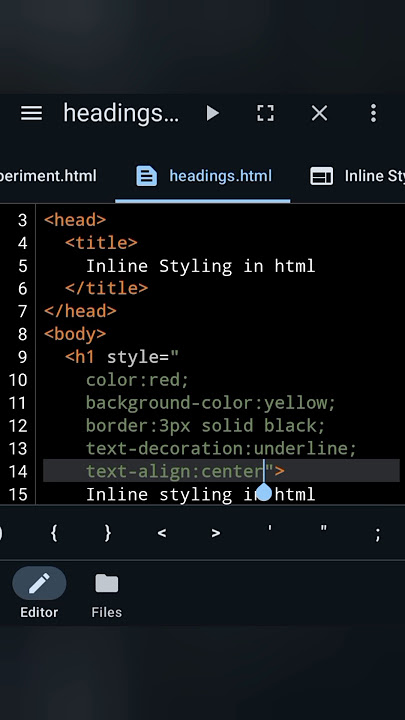Screen dimensions: 405x720
Task: Click the <body> tag
Action: (x=75, y=334)
